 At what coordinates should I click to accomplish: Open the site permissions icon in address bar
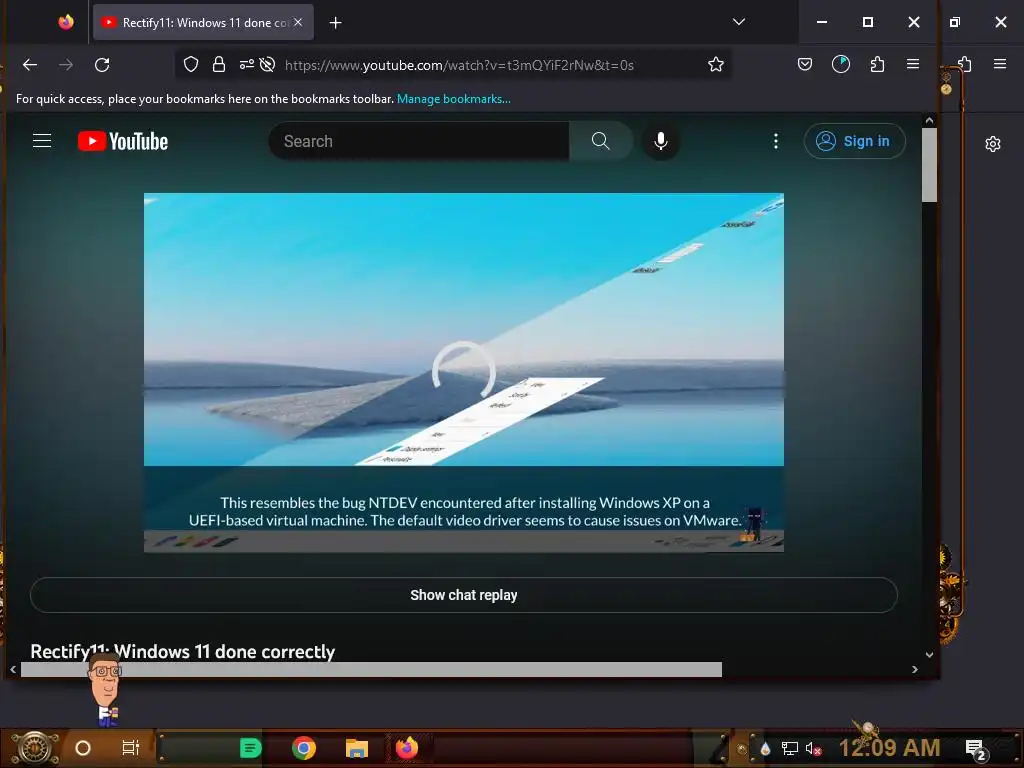coord(246,65)
